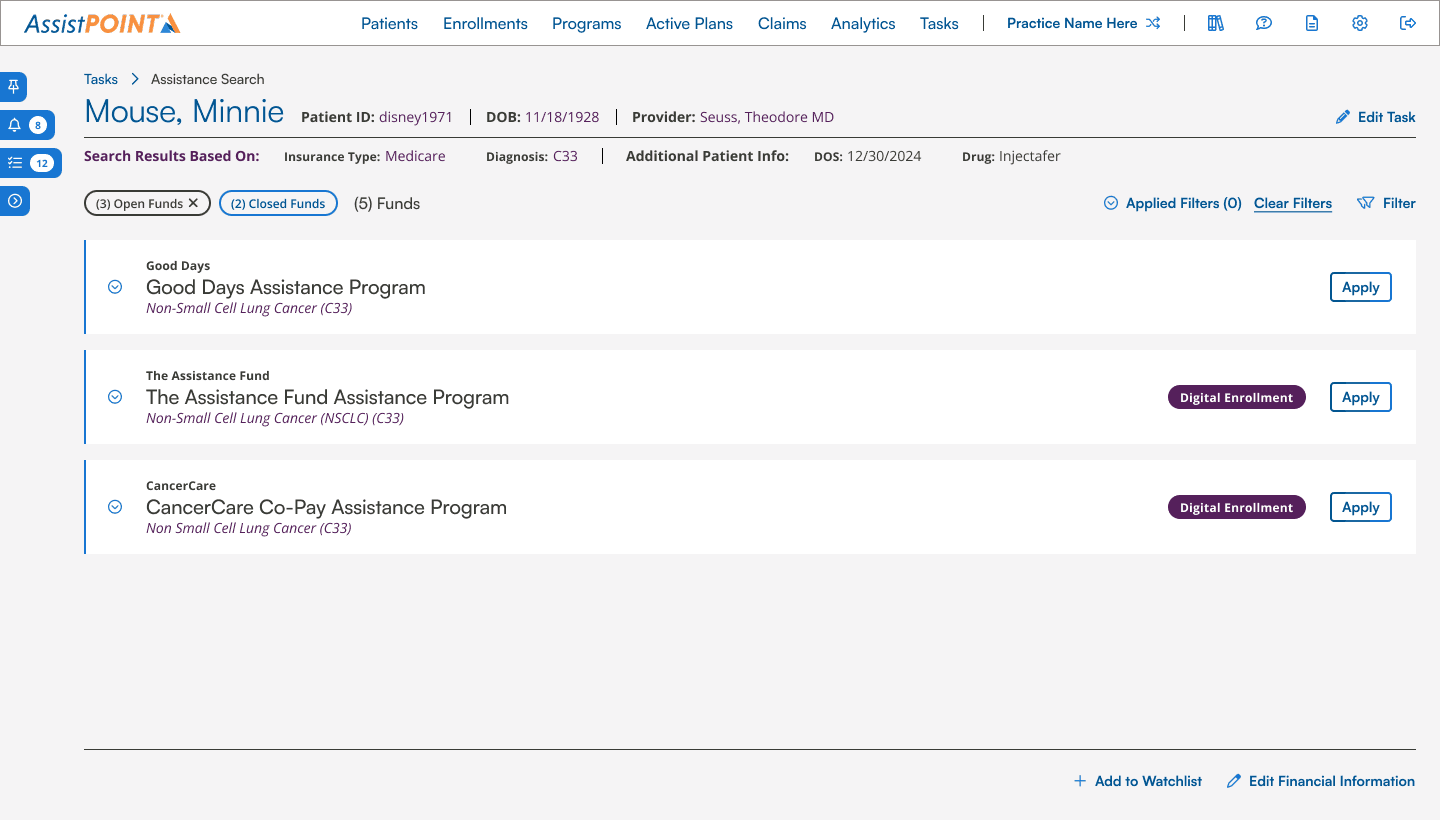Open Active Plans in navigation
Viewport: 1440px width, 820px height.
689,23
